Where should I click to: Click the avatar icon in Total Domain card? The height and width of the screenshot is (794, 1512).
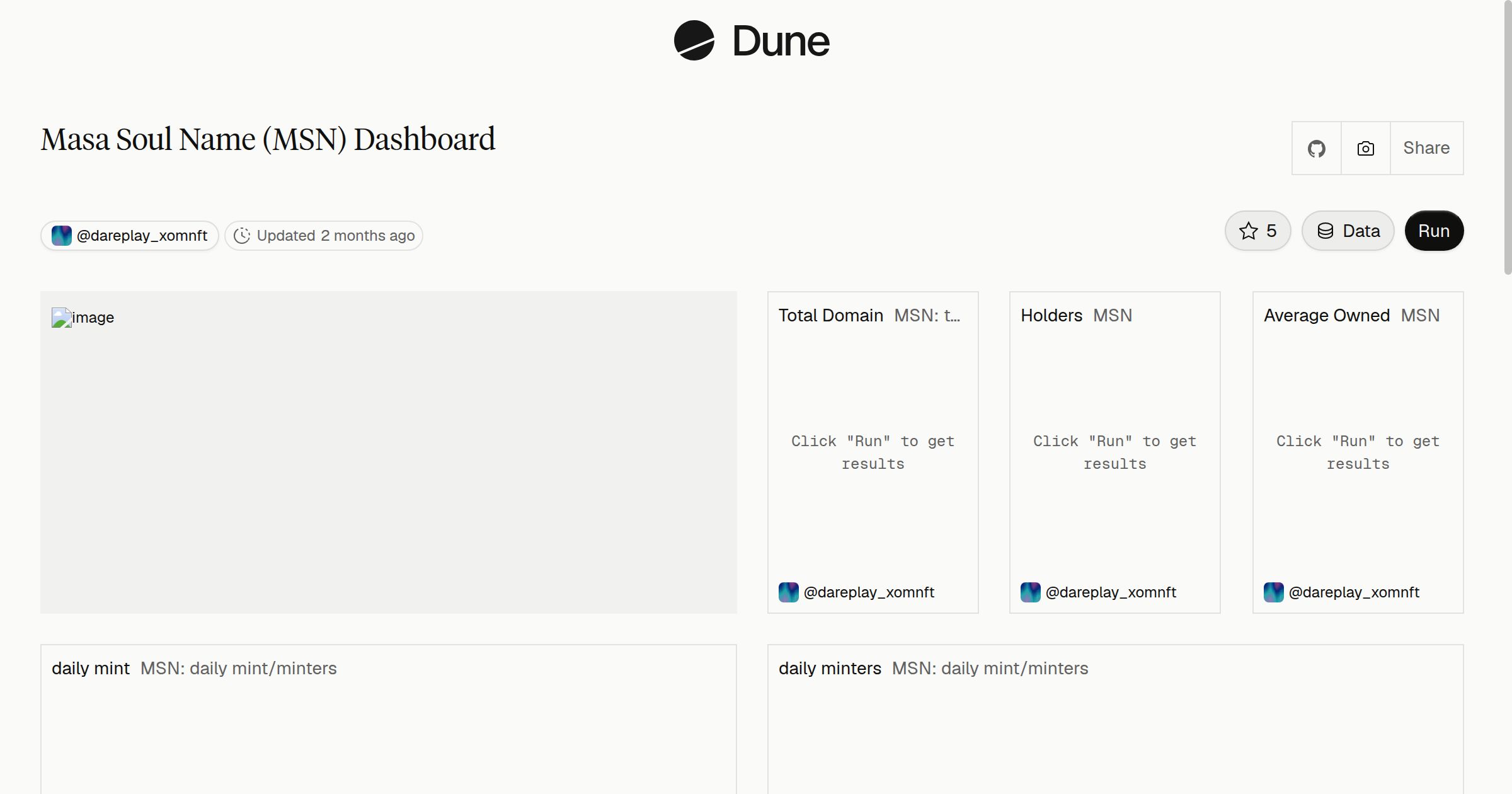coord(789,592)
